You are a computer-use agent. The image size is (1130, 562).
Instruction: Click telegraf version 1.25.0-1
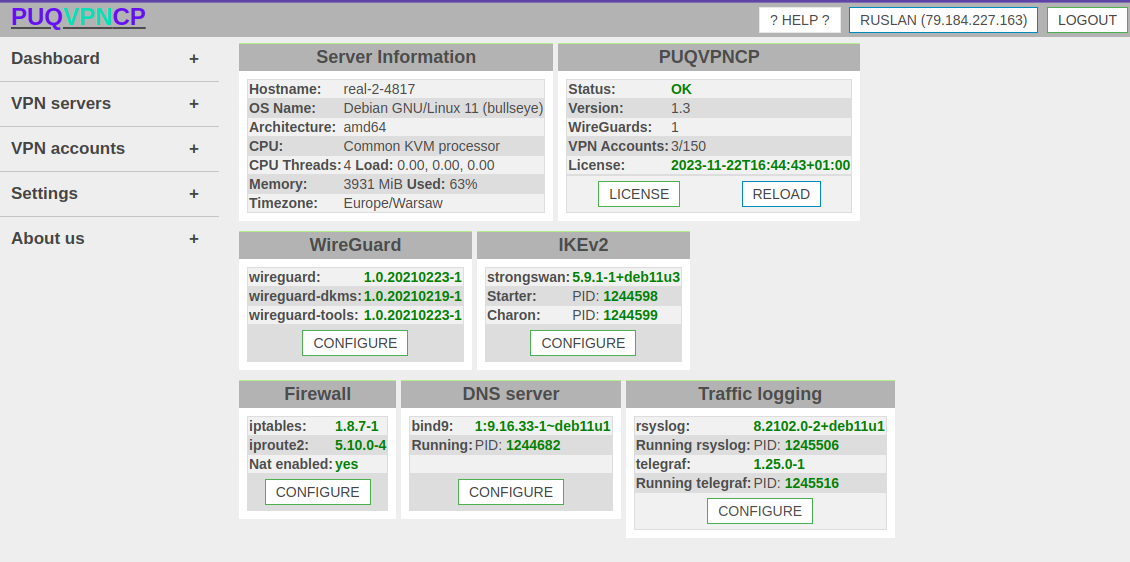779,465
